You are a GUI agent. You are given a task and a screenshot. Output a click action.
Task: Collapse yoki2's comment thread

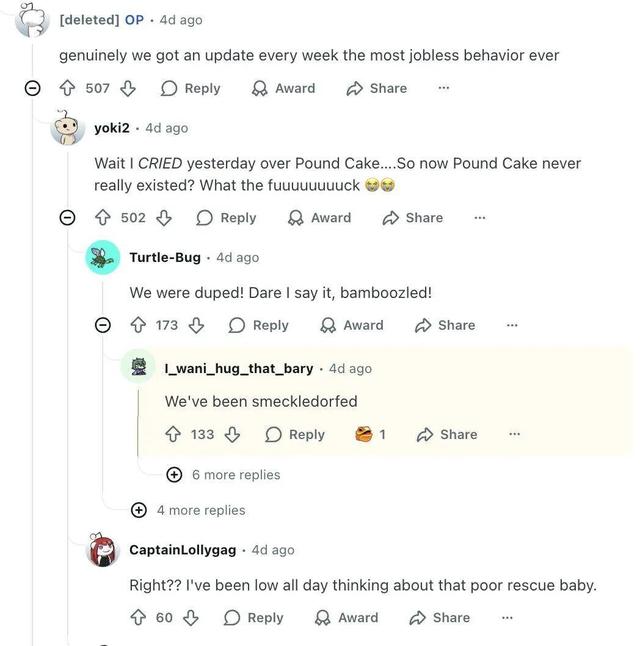[68, 217]
